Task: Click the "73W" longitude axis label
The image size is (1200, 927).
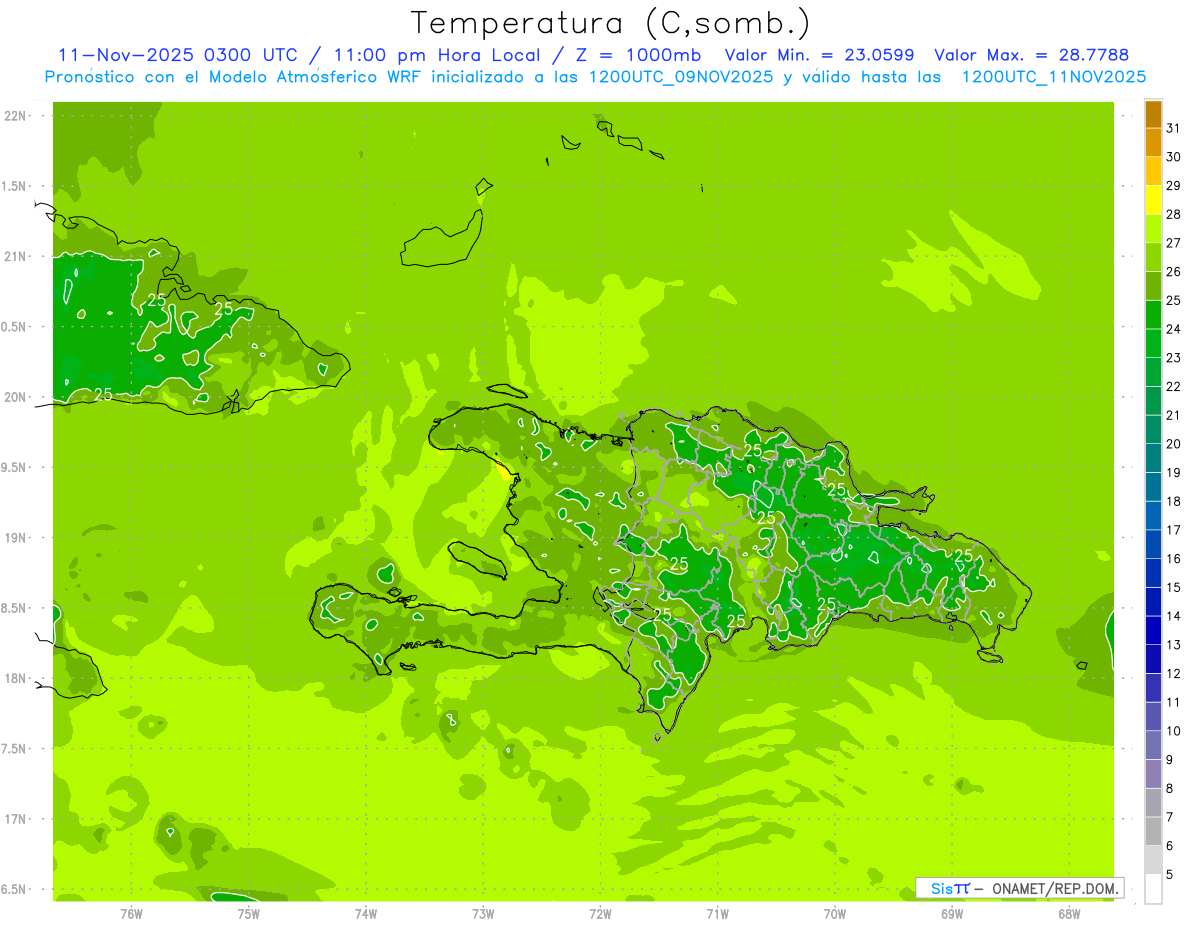Action: pyautogui.click(x=483, y=914)
